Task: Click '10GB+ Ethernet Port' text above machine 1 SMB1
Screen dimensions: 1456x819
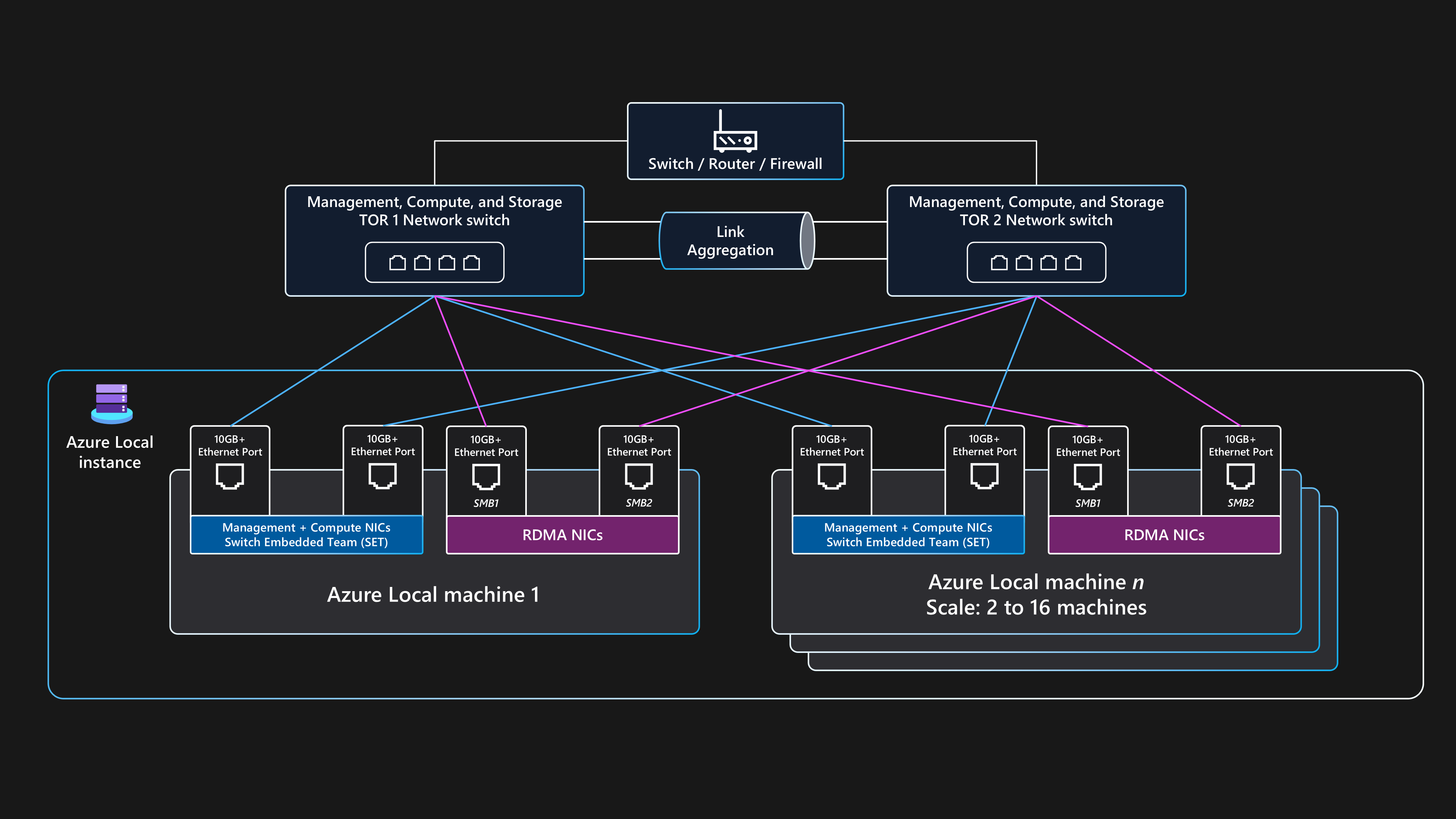Action: (x=486, y=446)
